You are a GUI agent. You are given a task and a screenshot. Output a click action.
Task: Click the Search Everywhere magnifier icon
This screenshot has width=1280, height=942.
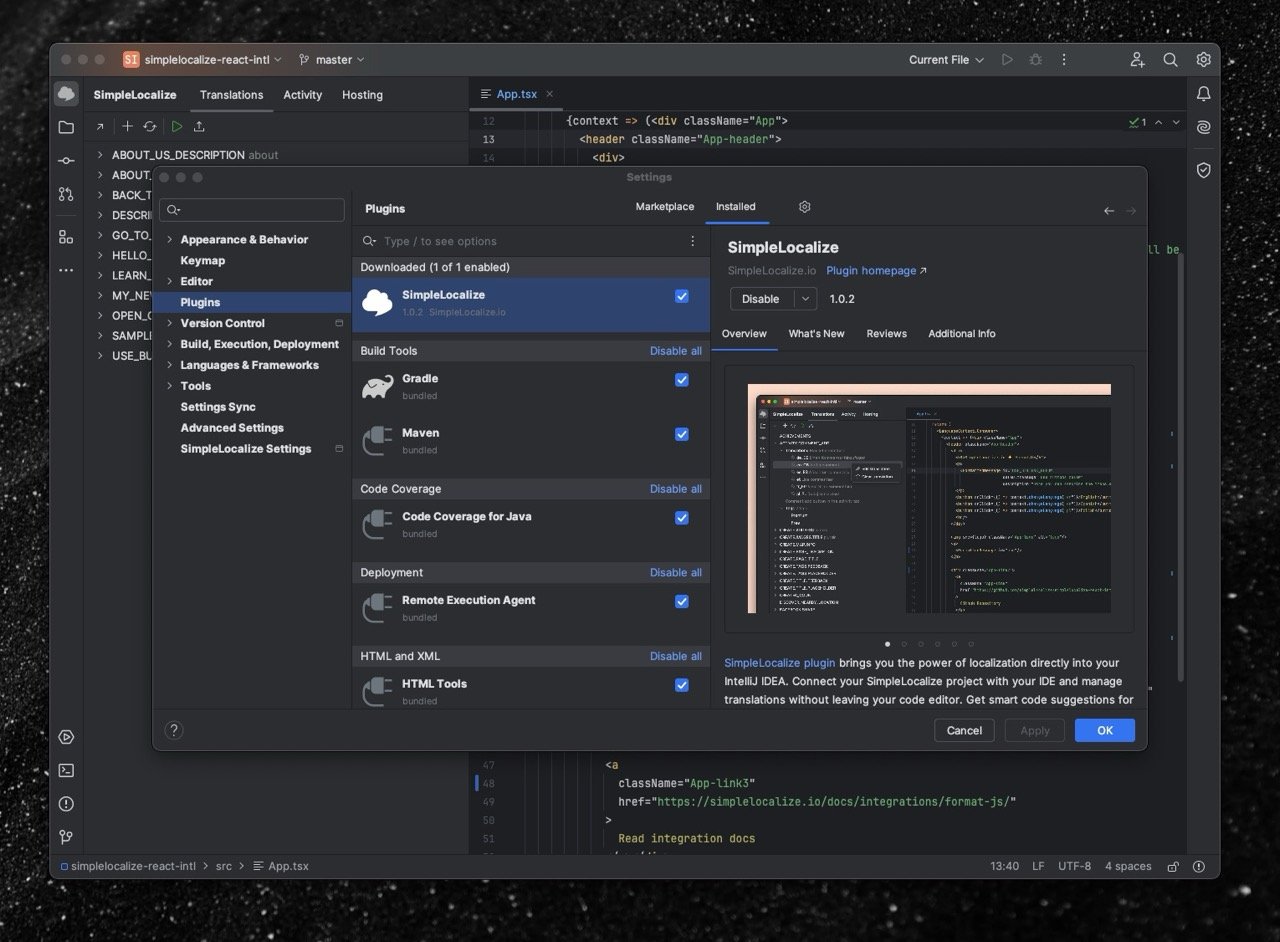1170,60
